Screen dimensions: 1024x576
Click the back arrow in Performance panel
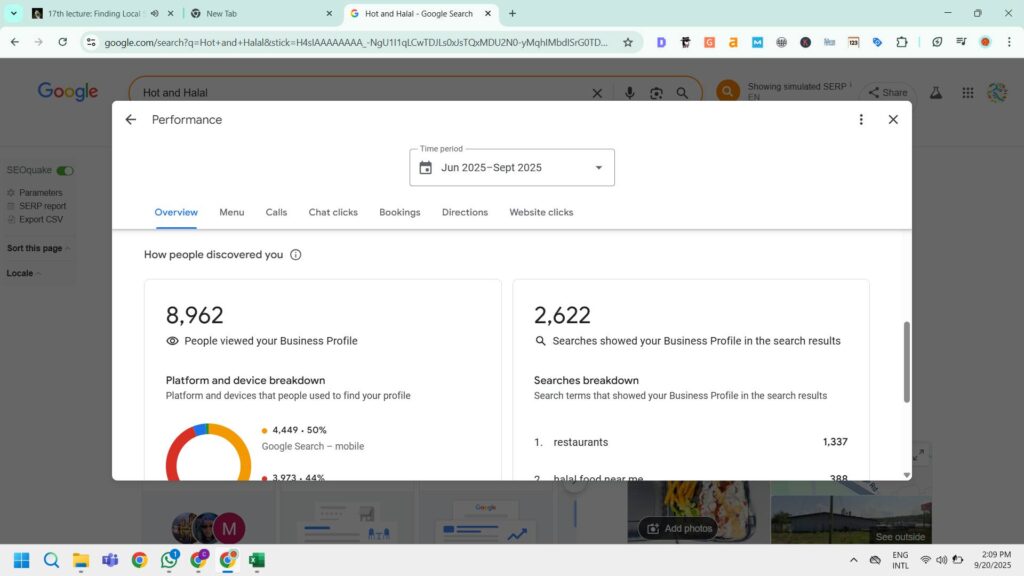coord(130,120)
